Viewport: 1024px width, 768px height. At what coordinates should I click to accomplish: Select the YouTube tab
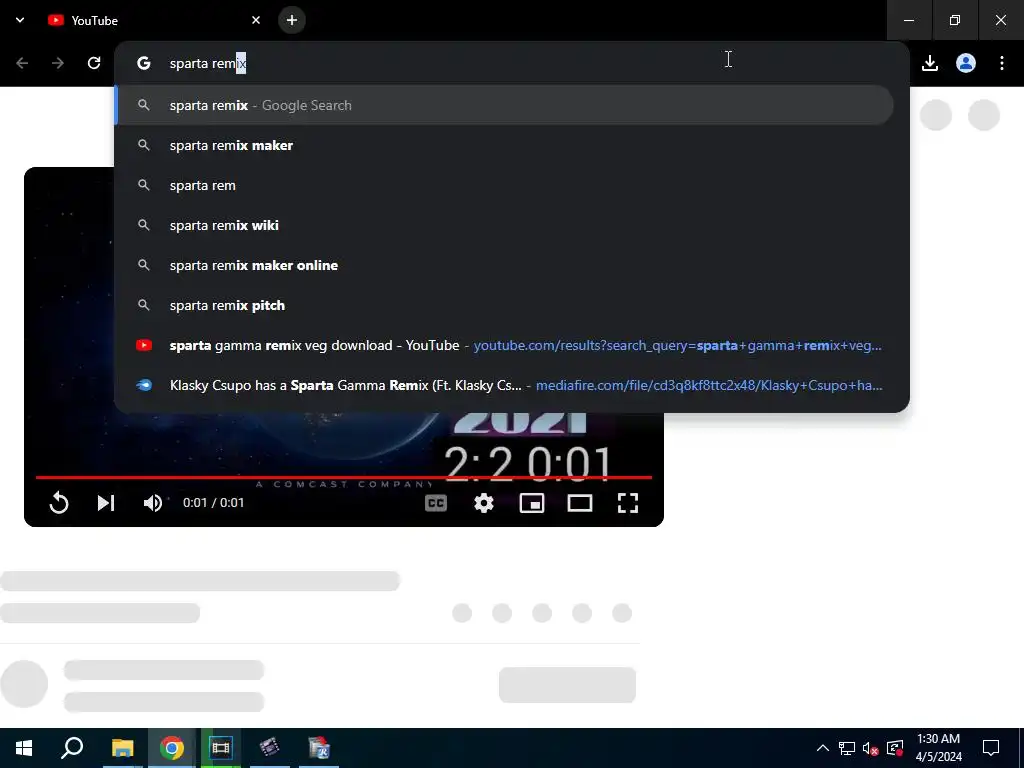[x=154, y=20]
